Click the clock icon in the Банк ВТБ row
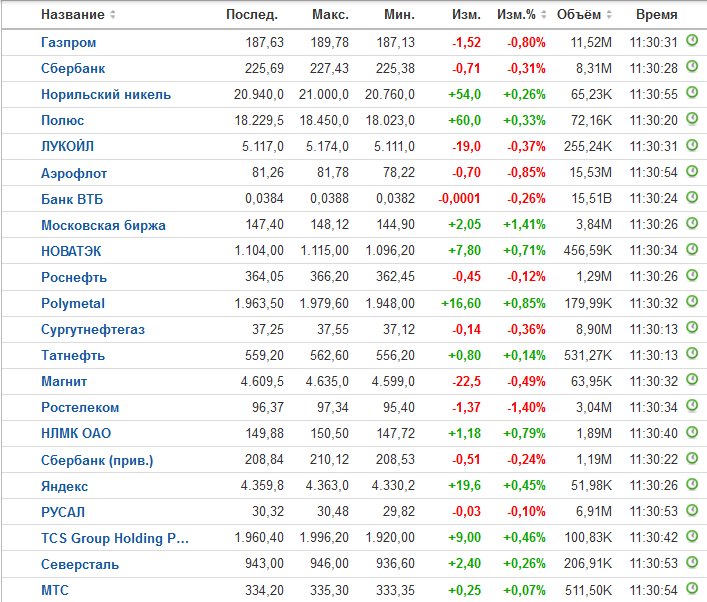 tap(692, 197)
